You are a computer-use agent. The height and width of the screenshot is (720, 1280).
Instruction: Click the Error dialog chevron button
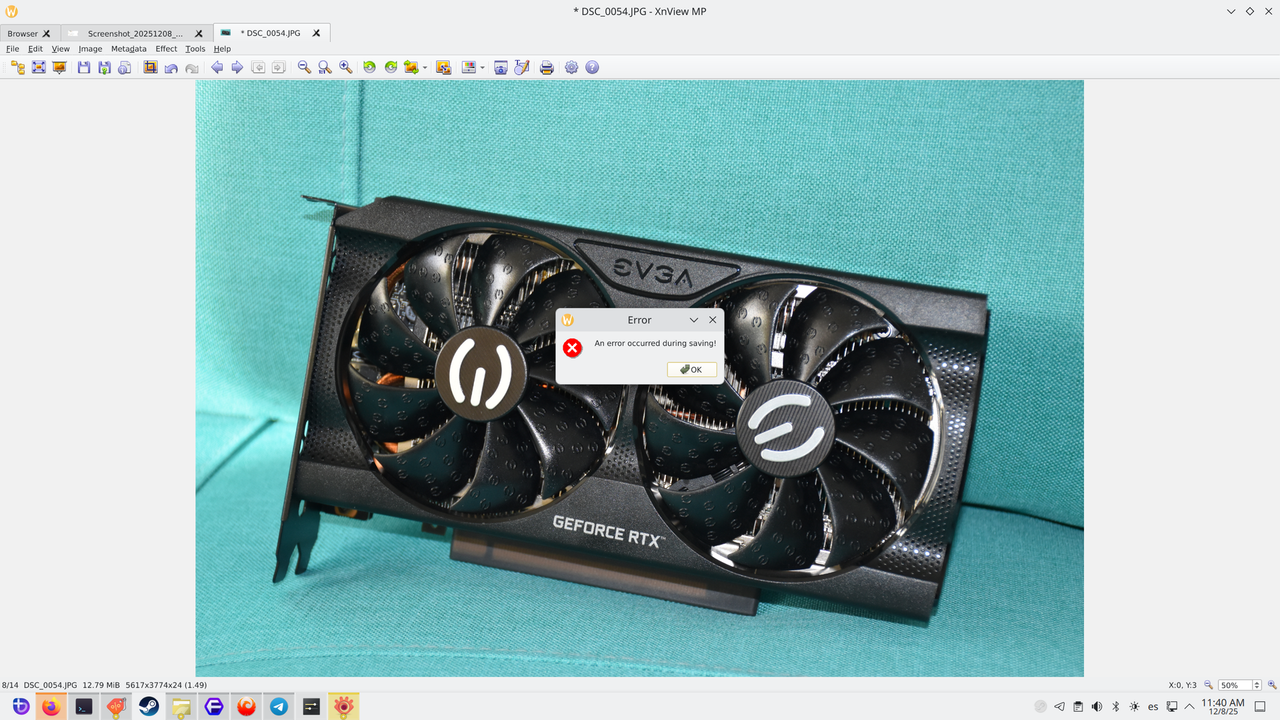694,320
